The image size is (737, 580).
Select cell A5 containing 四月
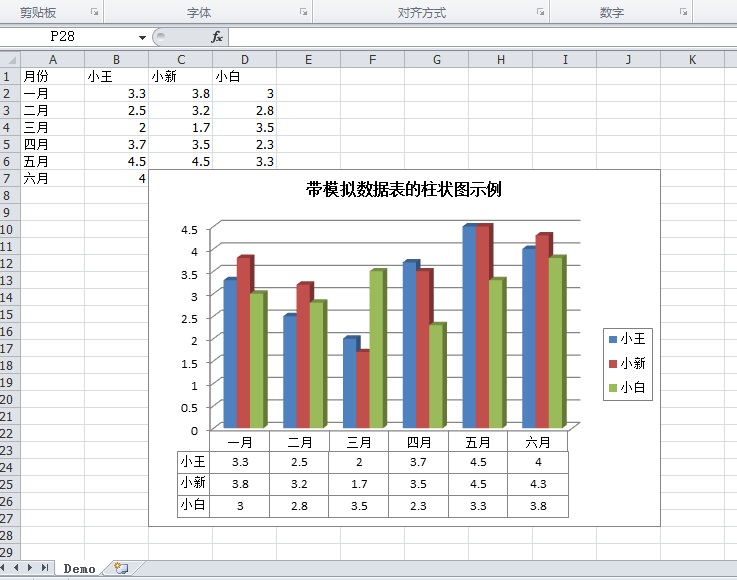(x=53, y=144)
